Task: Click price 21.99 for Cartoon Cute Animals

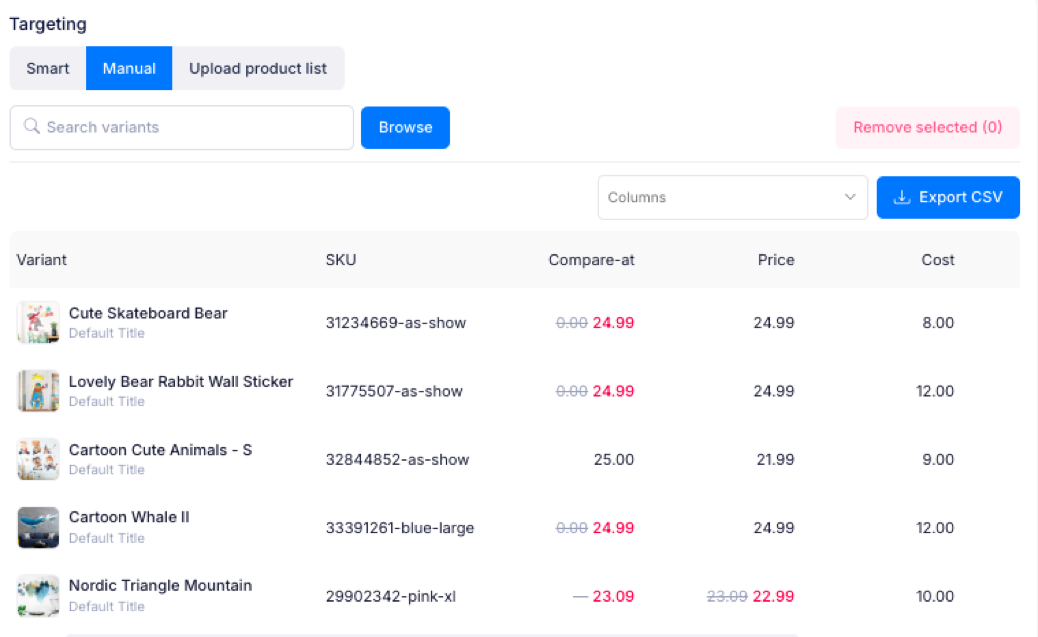Action: coord(775,460)
